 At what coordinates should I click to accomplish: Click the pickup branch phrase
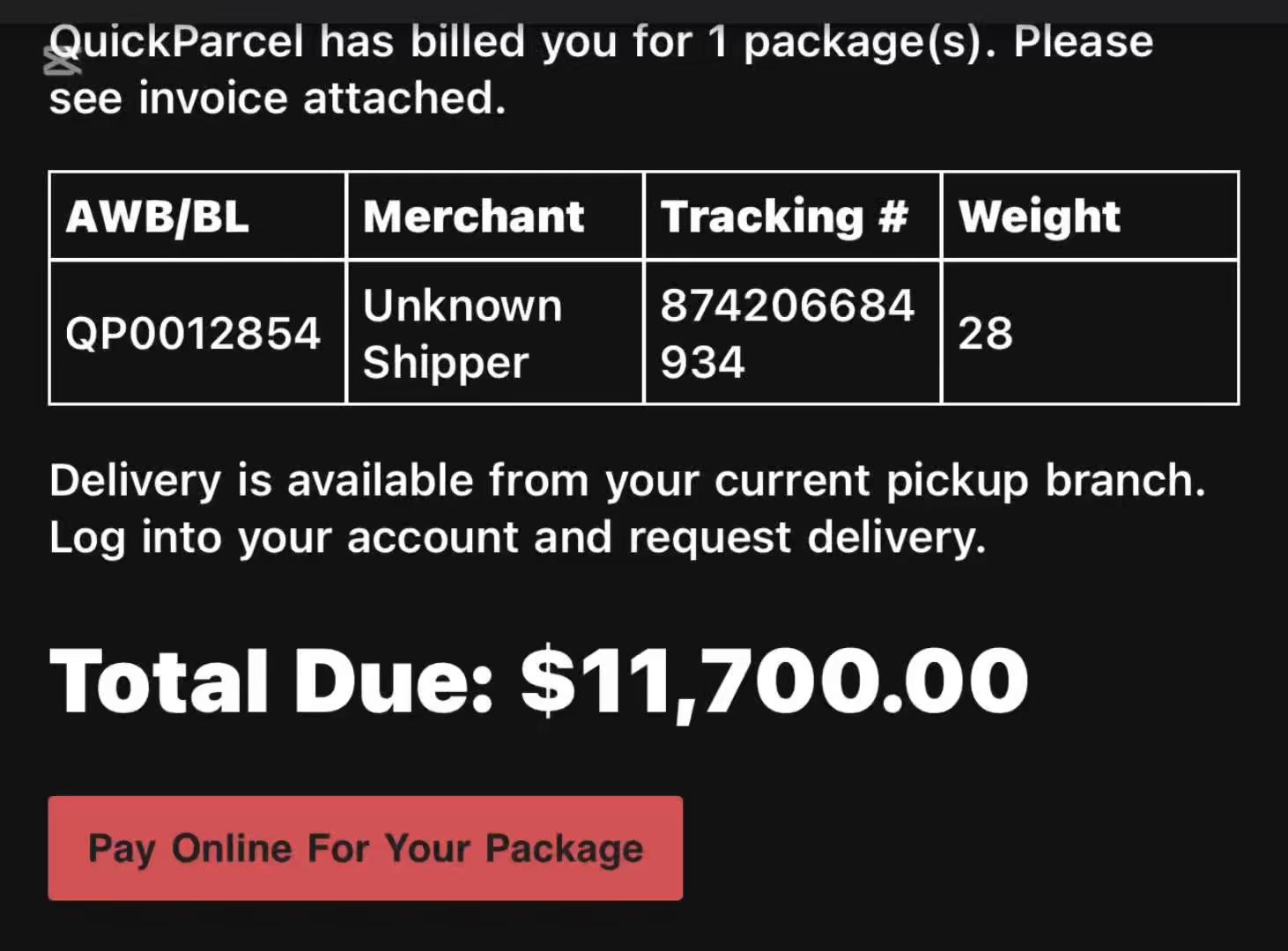pos(1046,481)
